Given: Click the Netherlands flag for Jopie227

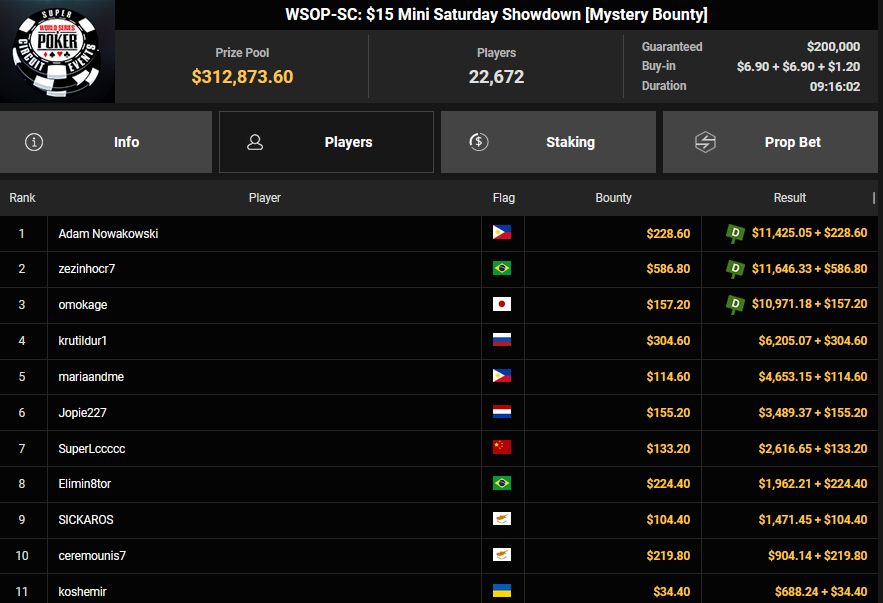Looking at the screenshot, I should (x=502, y=412).
